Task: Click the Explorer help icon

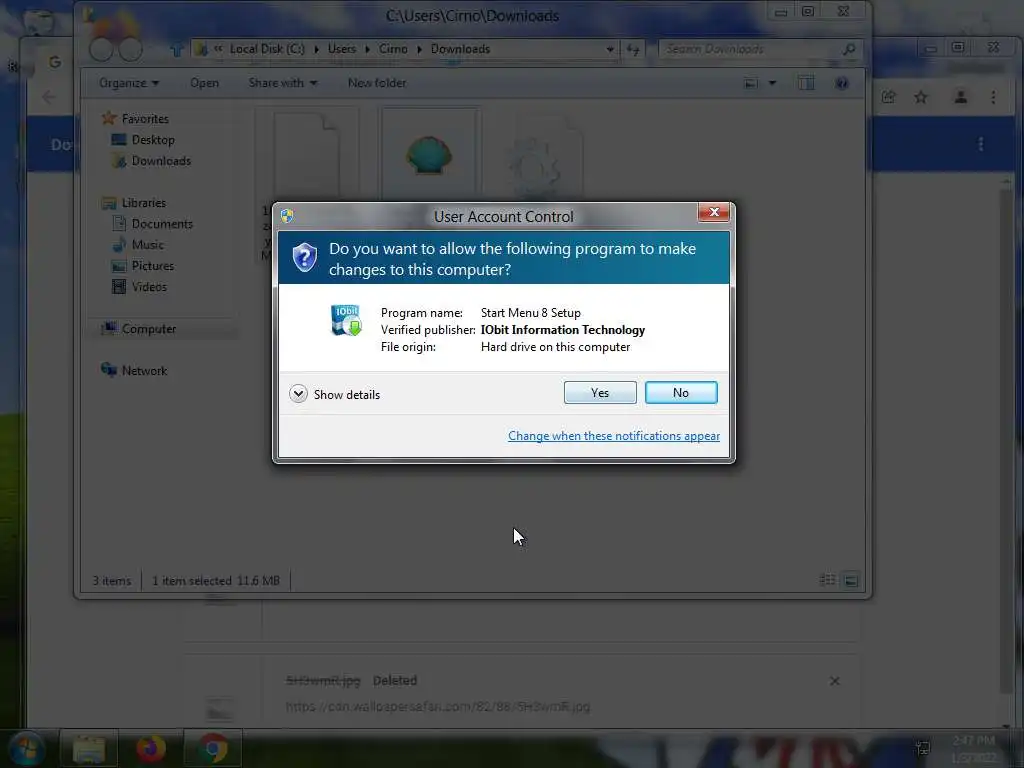Action: (842, 83)
